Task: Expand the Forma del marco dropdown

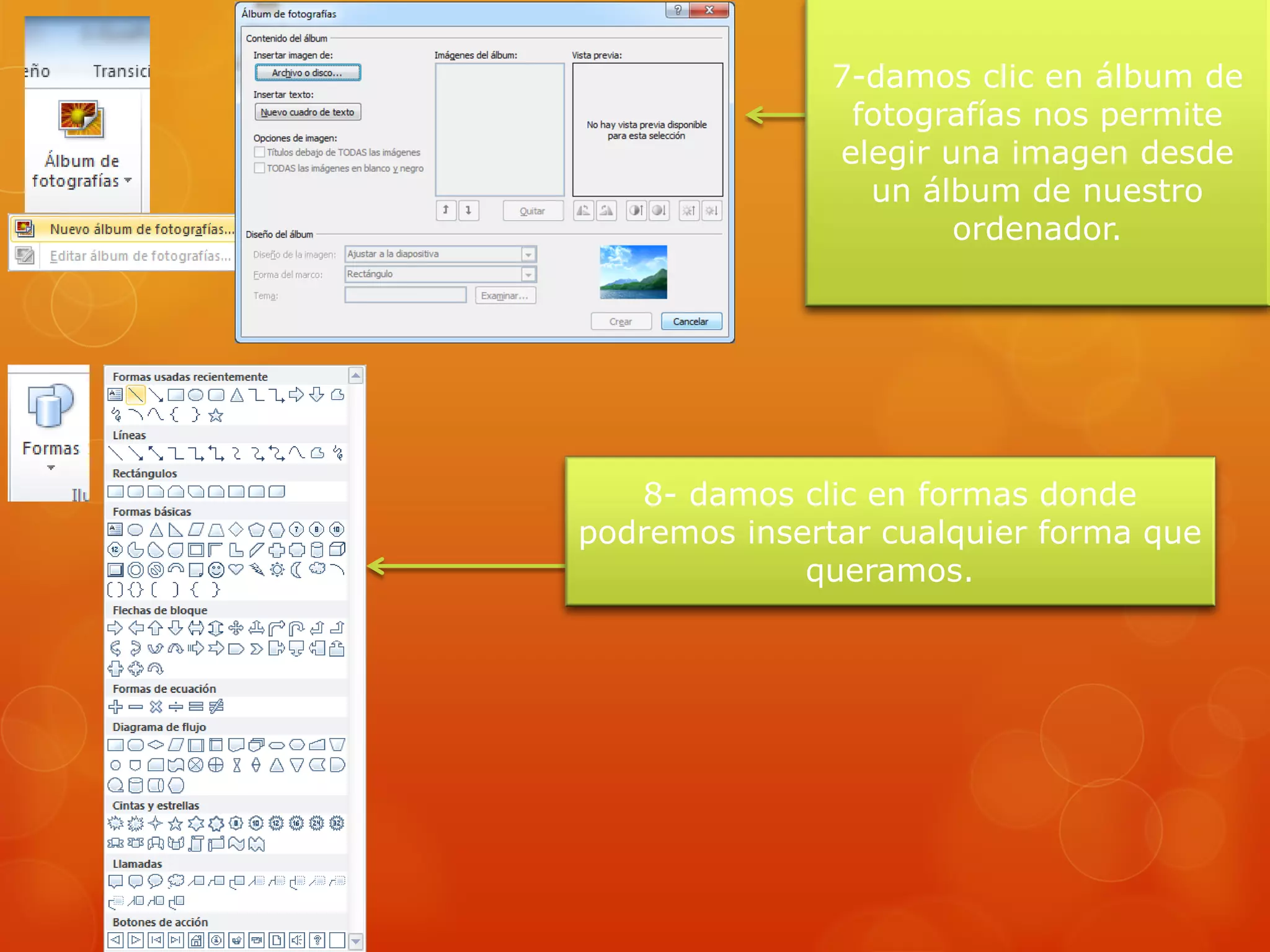Action: click(x=528, y=274)
